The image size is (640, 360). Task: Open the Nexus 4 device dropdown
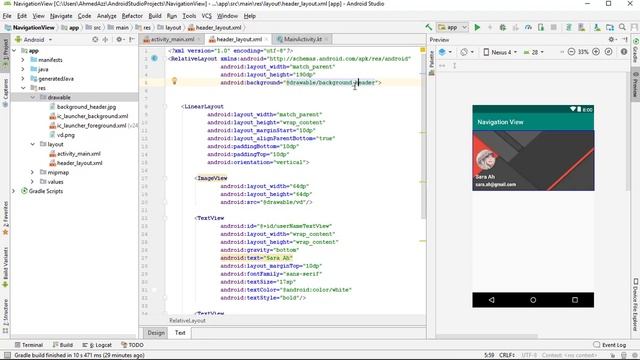tap(500, 52)
